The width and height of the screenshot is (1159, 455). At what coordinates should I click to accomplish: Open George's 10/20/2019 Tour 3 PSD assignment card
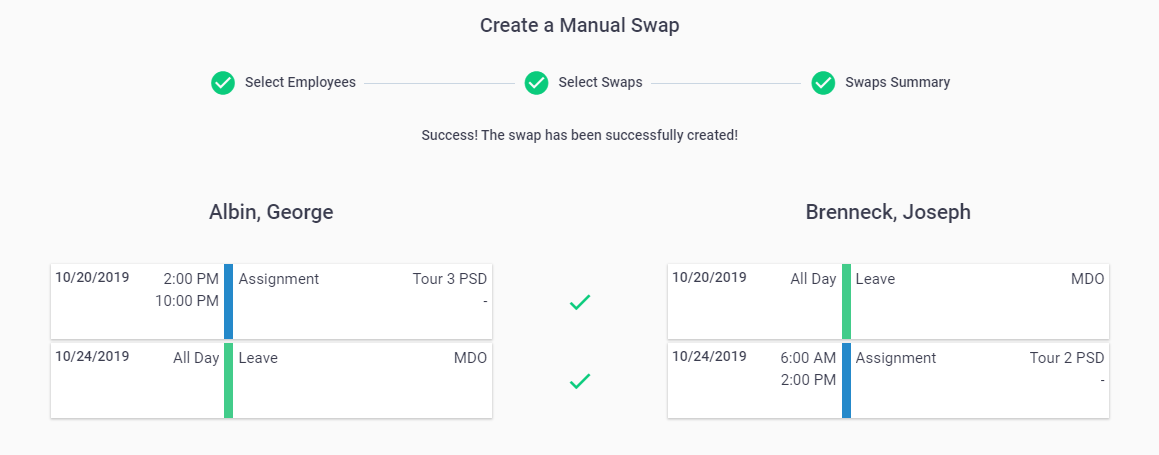pyautogui.click(x=271, y=301)
